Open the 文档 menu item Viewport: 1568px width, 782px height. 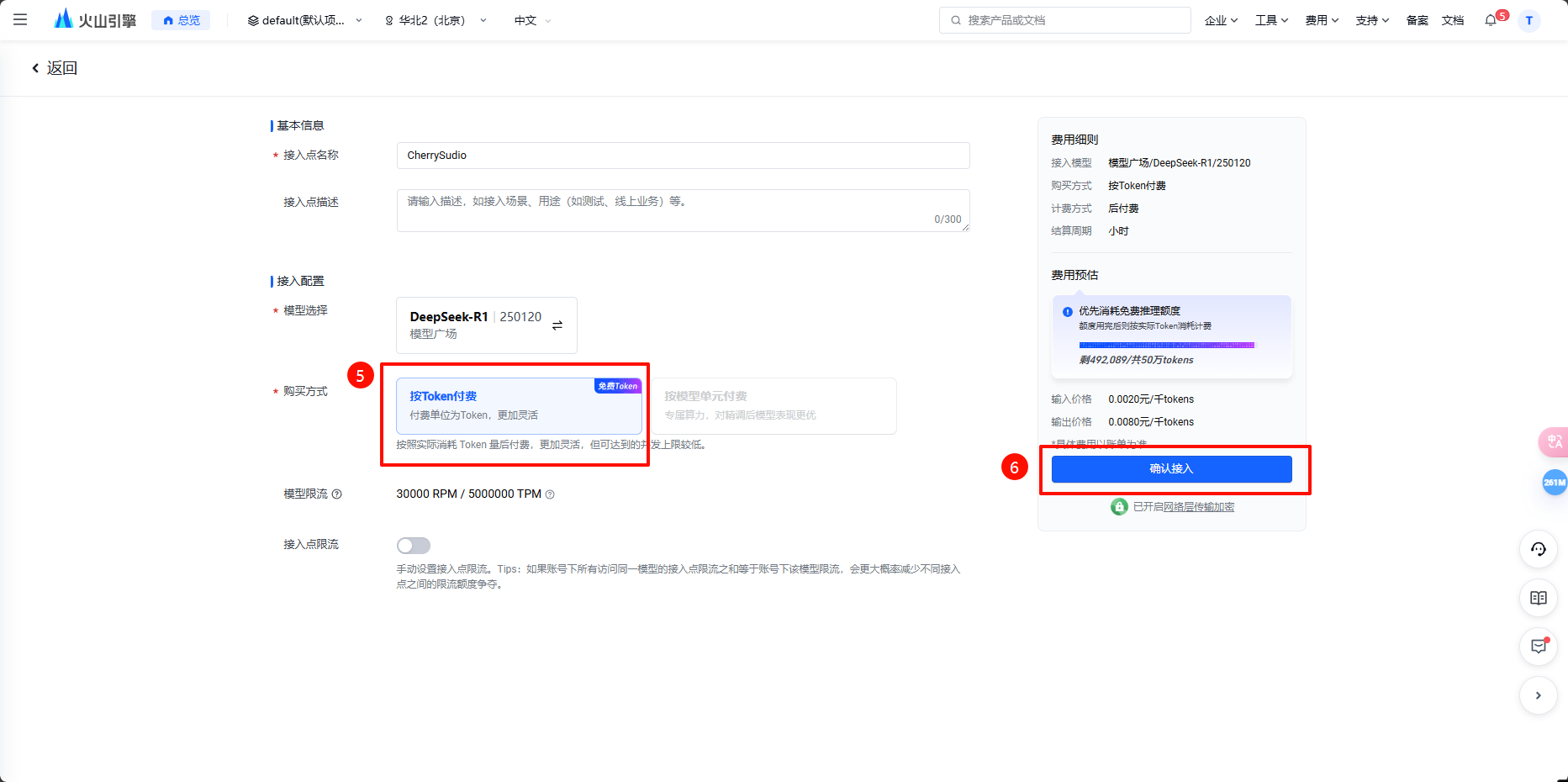click(x=1453, y=20)
